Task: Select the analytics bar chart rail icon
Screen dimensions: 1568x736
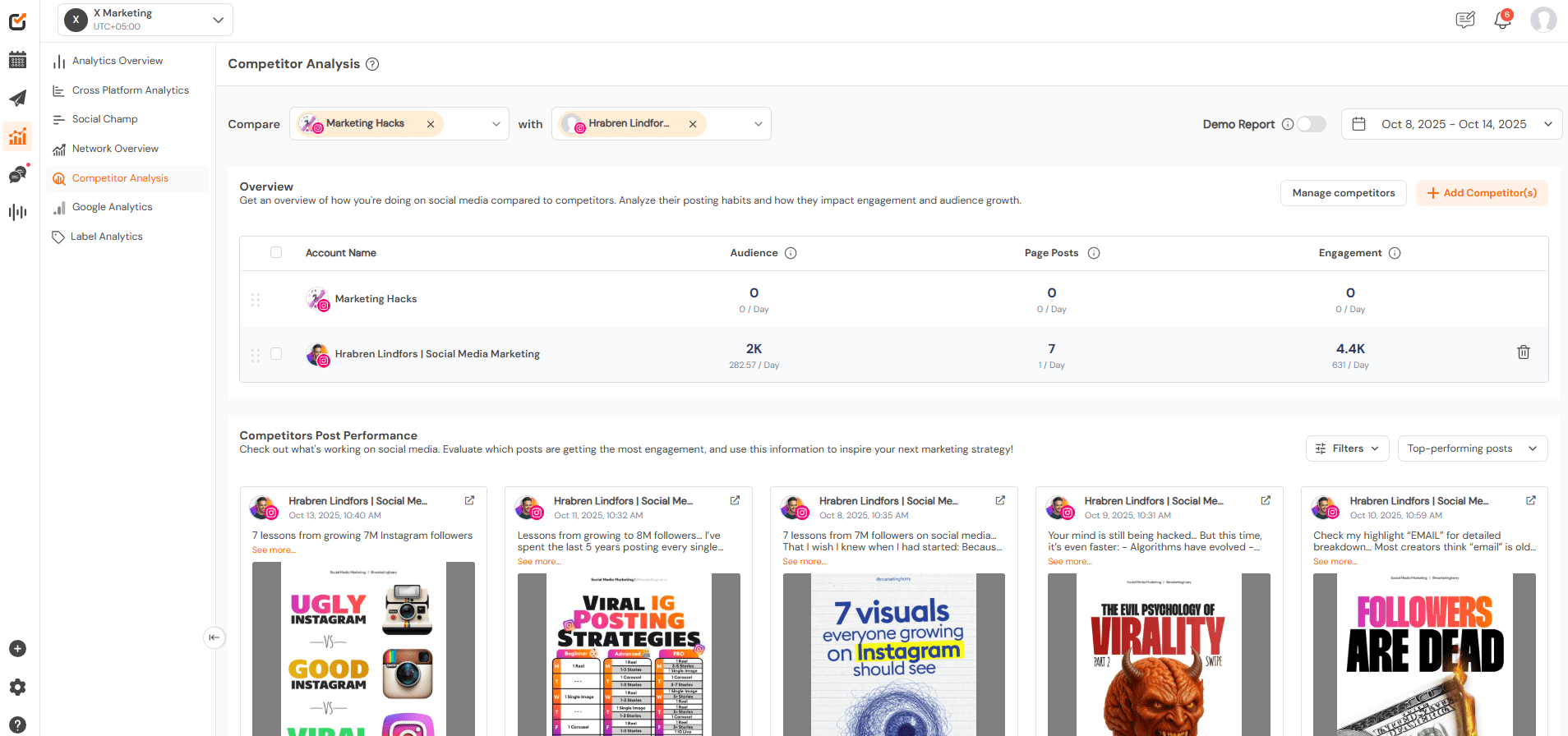Action: click(x=17, y=136)
